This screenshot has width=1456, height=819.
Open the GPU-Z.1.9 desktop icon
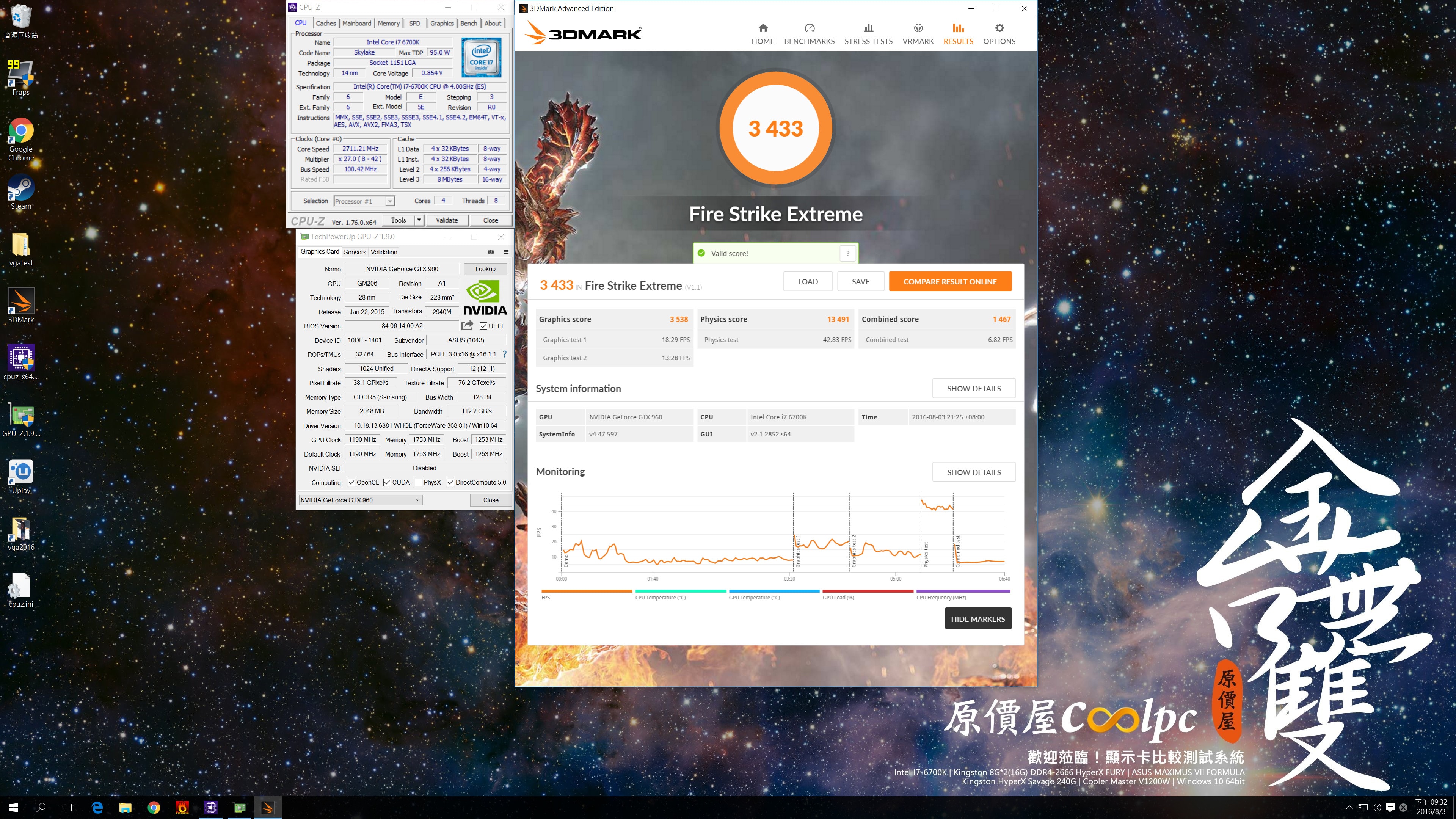[x=21, y=419]
